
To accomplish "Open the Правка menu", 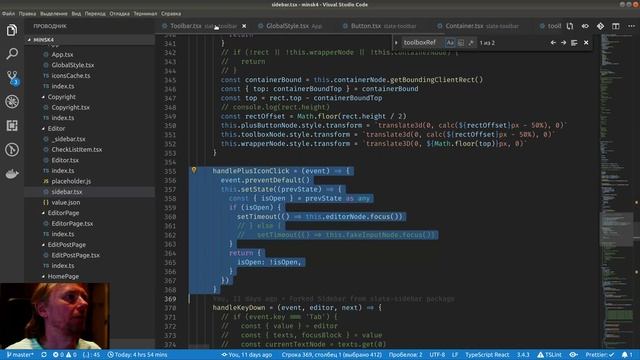I will [27, 13].
